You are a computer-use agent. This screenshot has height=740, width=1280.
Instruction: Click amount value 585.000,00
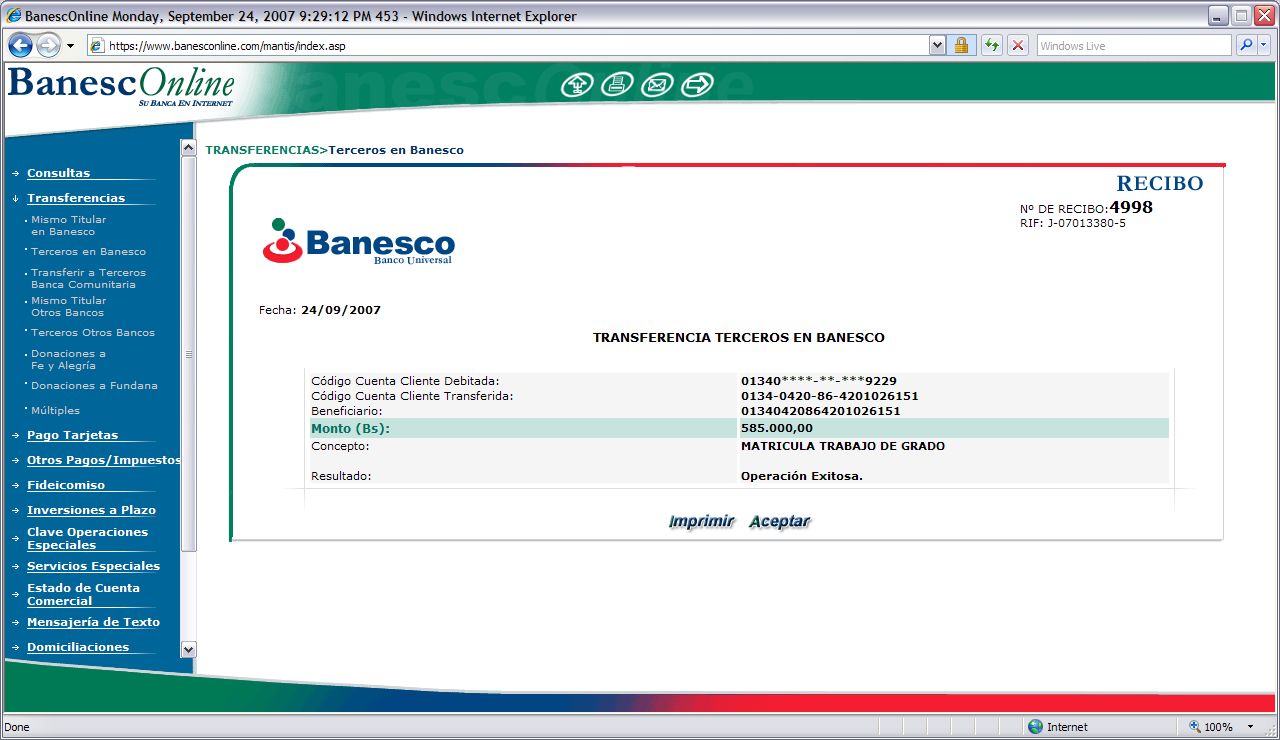click(777, 428)
